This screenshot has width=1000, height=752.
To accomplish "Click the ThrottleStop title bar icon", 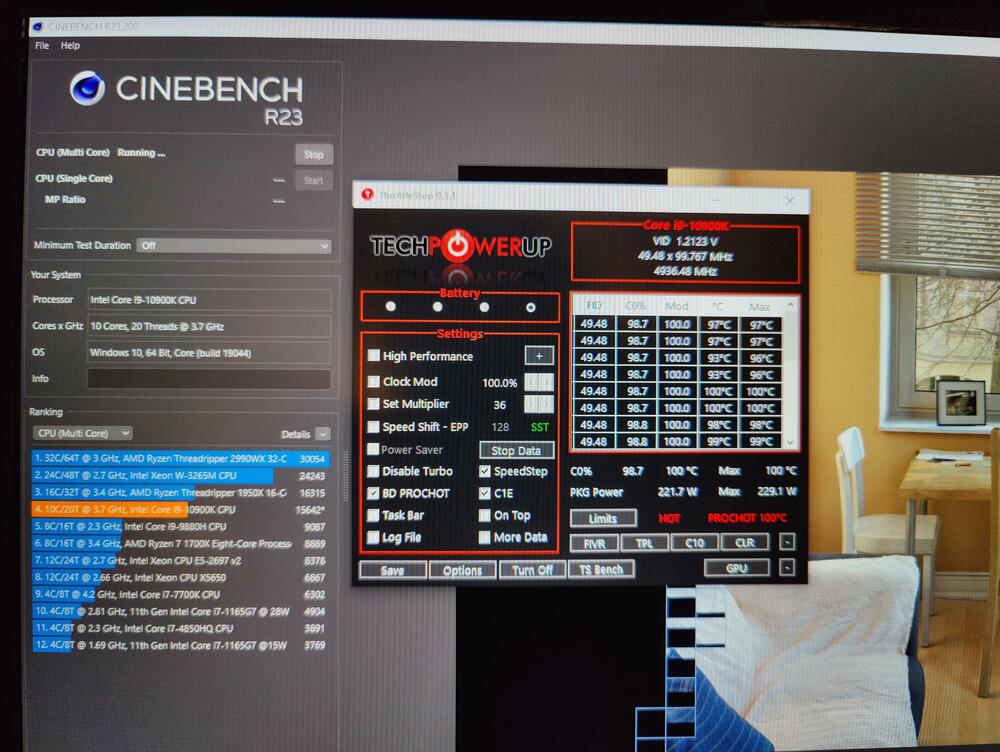I will 367,195.
